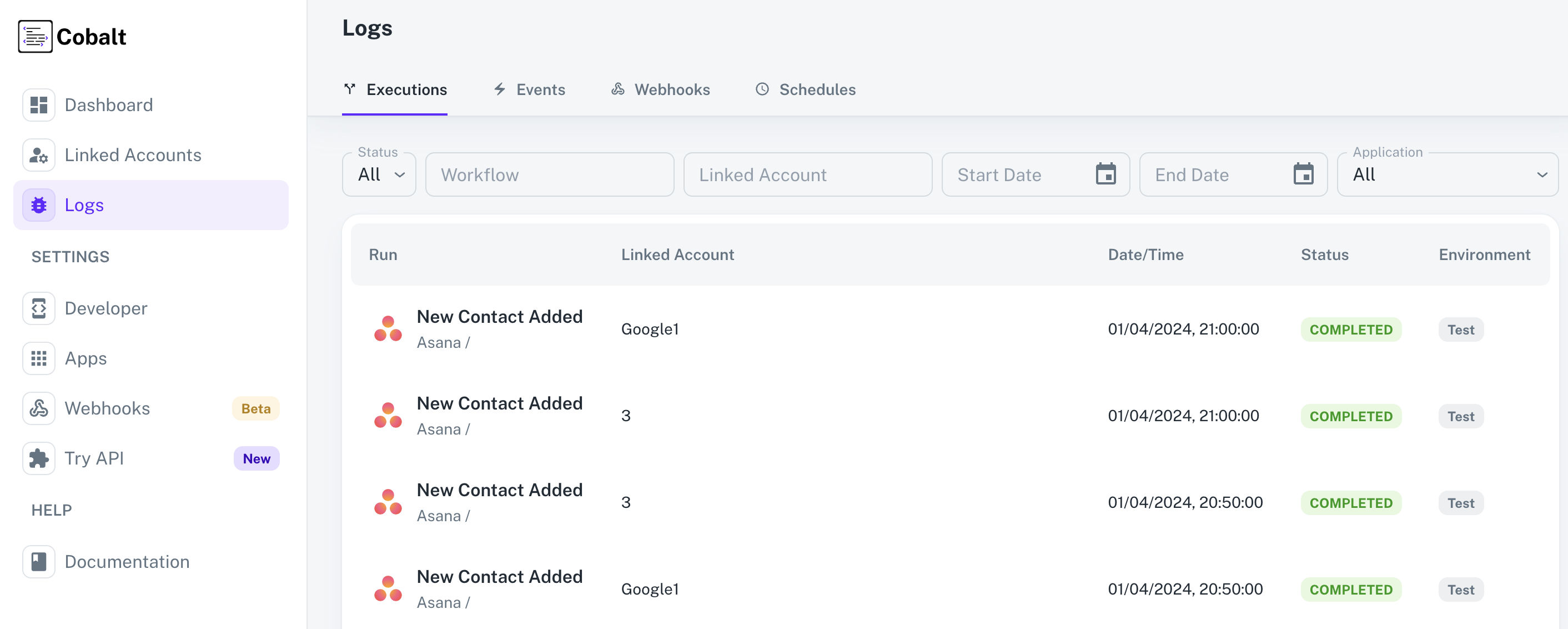Open the Status filter dropdown
This screenshot has height=629, width=1568.
pos(379,174)
